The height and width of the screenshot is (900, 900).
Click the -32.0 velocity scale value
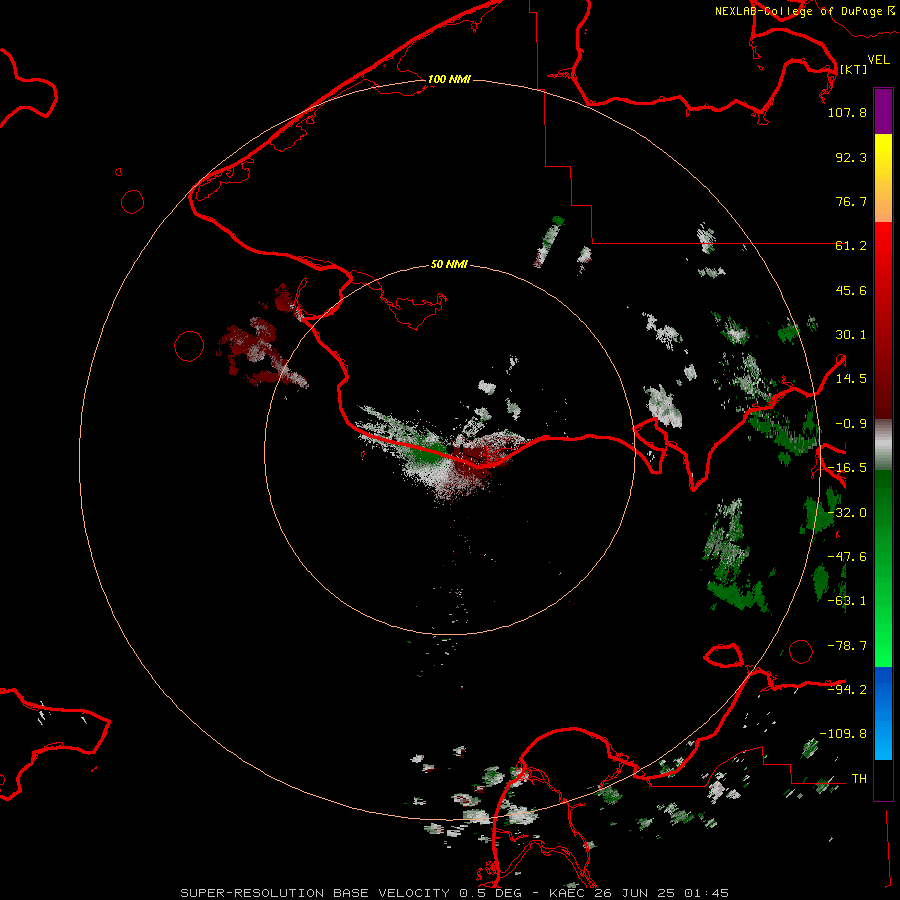pyautogui.click(x=847, y=513)
